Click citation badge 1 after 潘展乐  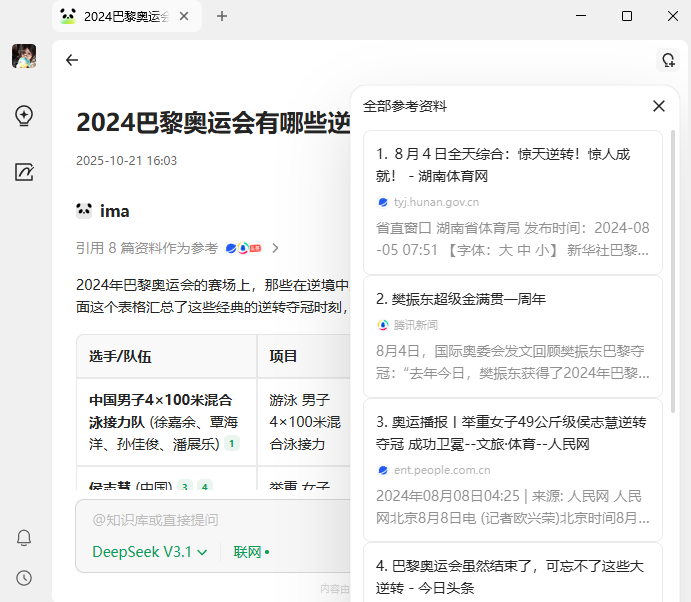tap(232, 444)
